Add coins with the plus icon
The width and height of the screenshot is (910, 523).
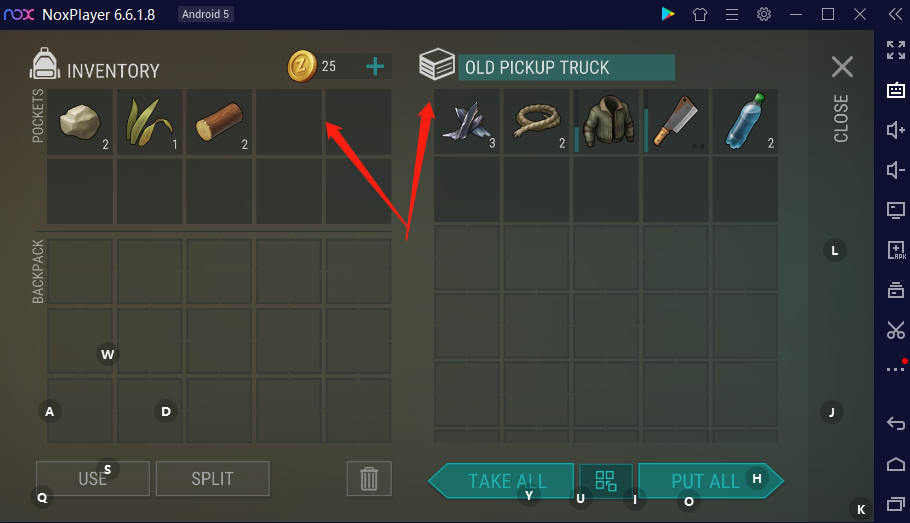(375, 66)
